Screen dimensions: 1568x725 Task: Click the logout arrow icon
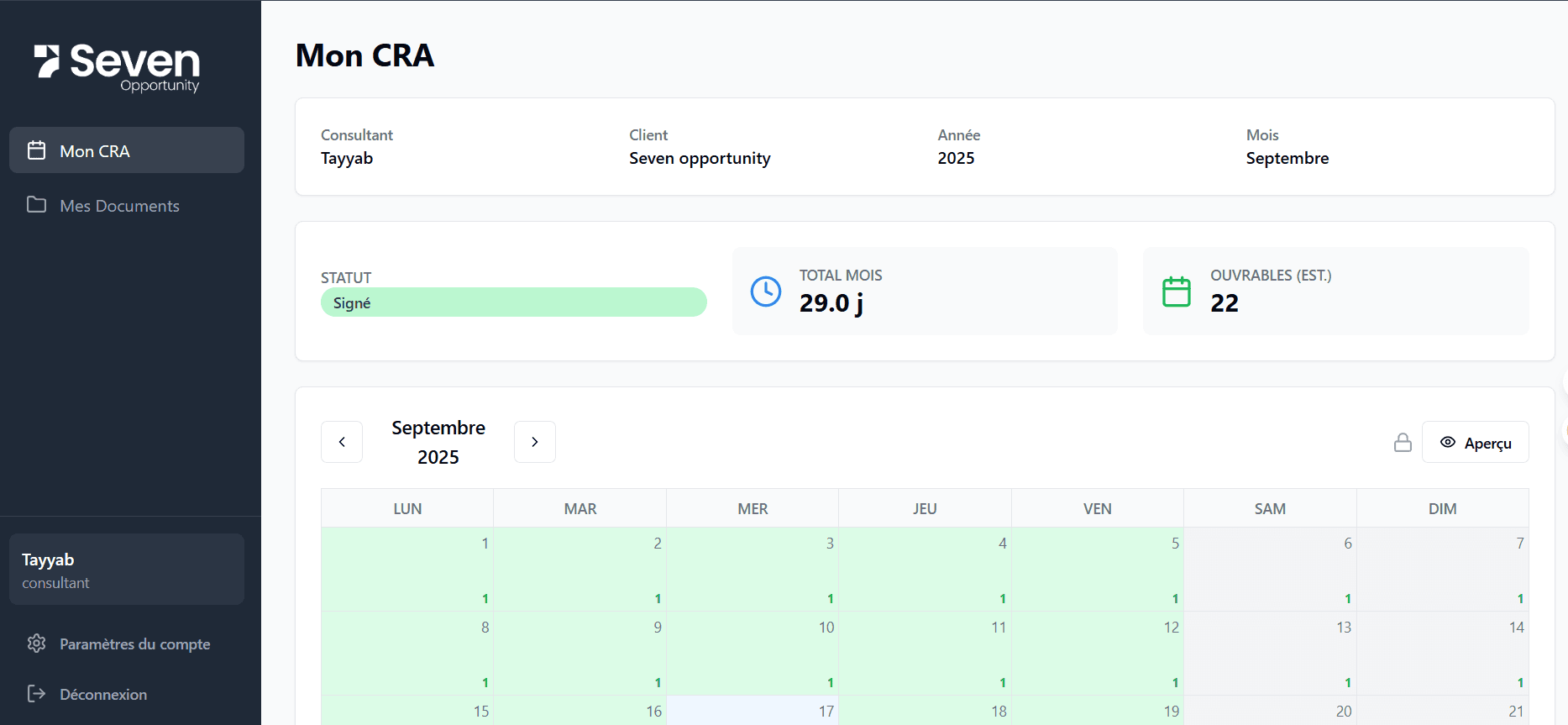coord(36,694)
